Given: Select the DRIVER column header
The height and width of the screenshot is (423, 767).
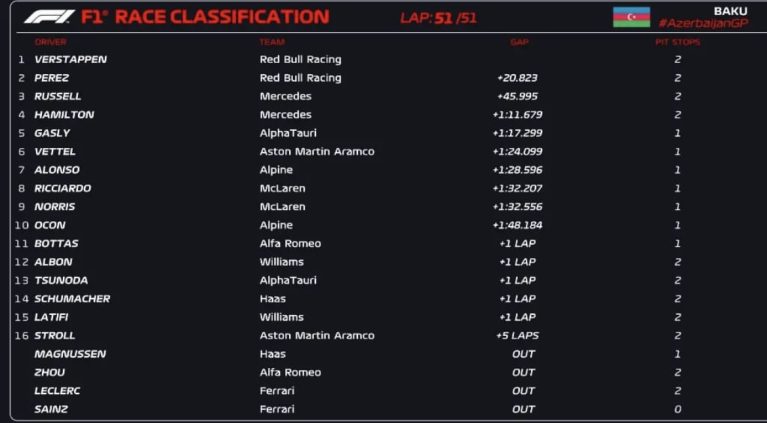Looking at the screenshot, I should [50, 42].
